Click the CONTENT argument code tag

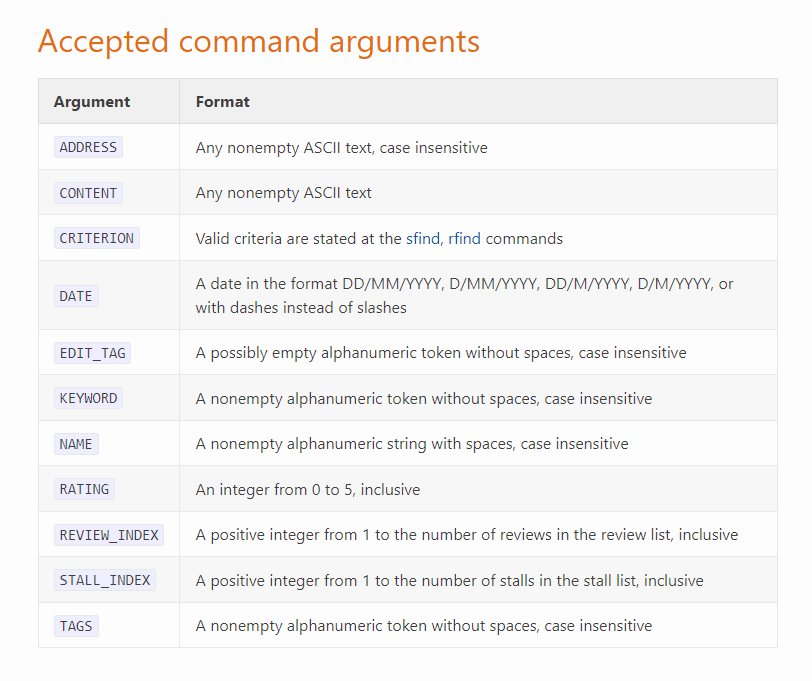pos(88,193)
